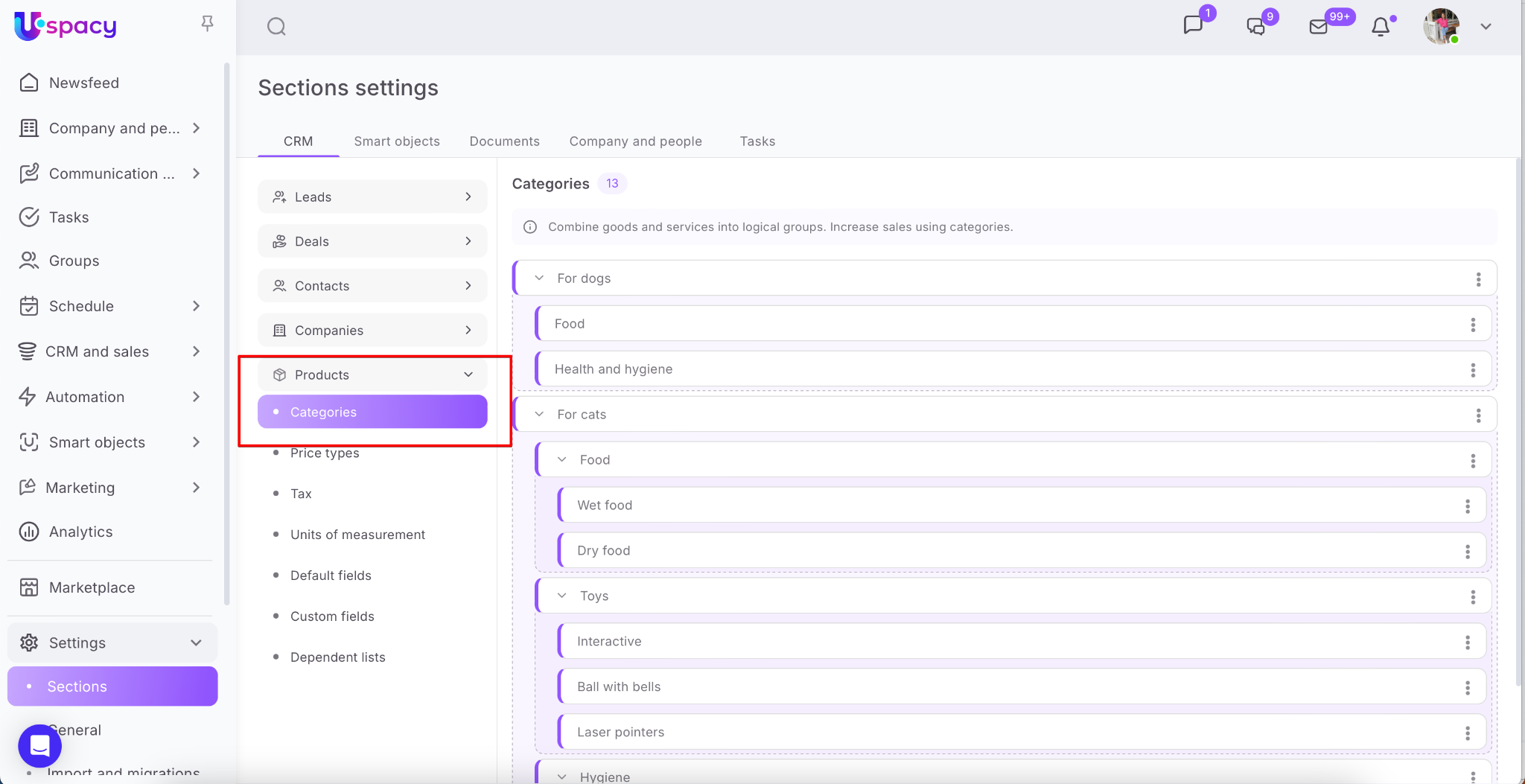
Task: Open the notifications bell
Action: 1381,27
